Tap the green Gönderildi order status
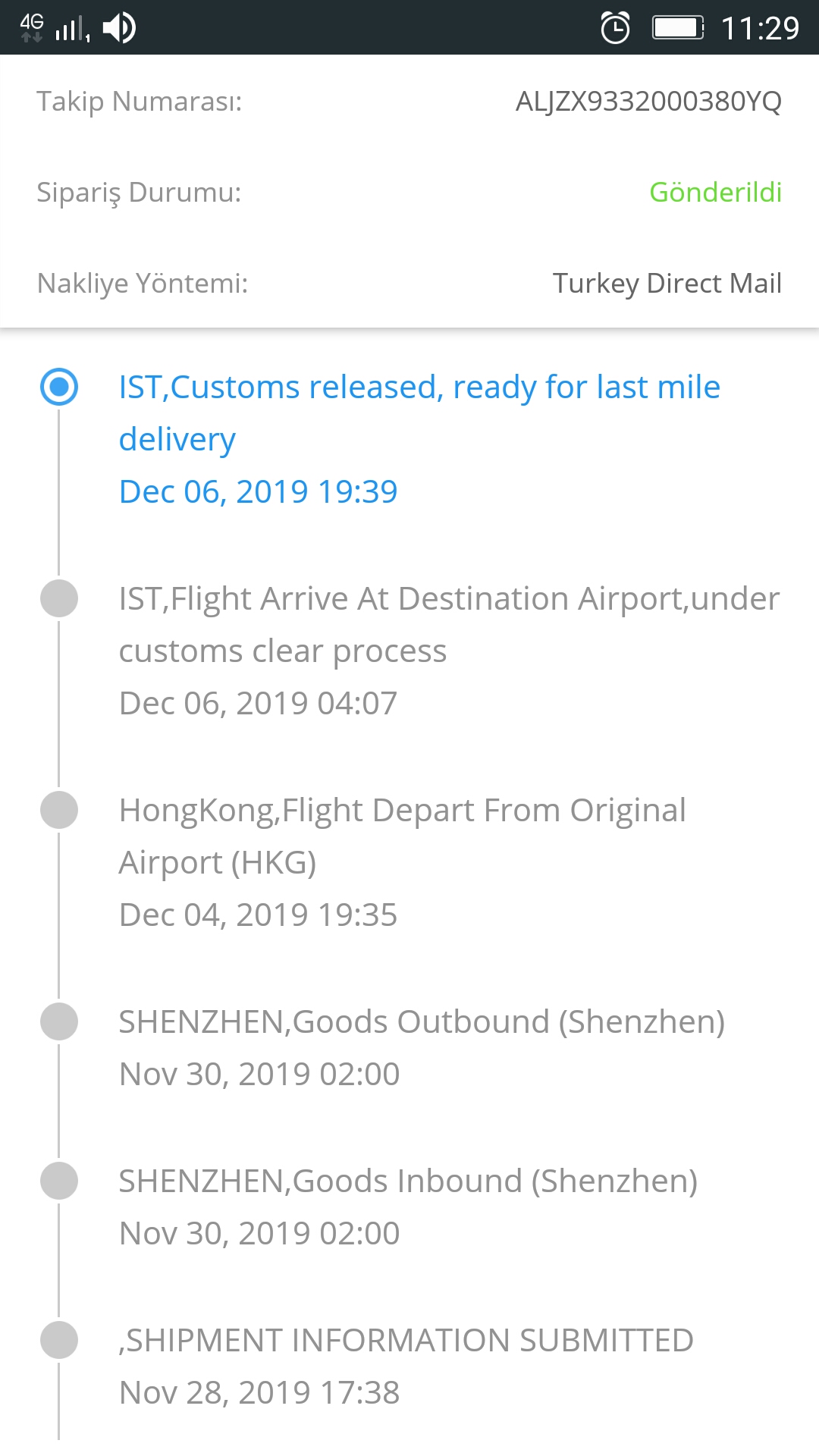The height and width of the screenshot is (1456, 819). 715,192
